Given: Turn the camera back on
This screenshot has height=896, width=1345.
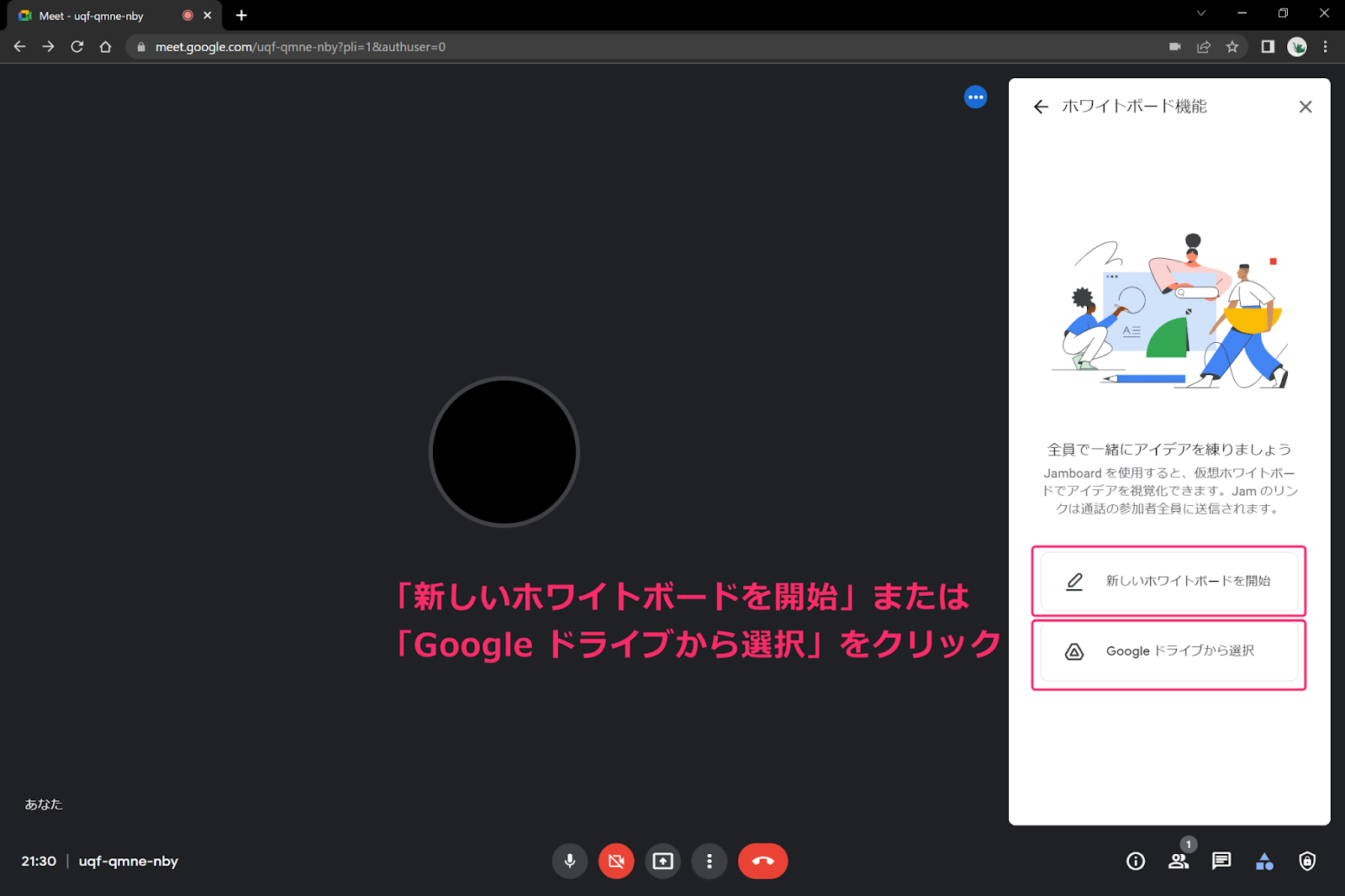Looking at the screenshot, I should click(x=616, y=861).
